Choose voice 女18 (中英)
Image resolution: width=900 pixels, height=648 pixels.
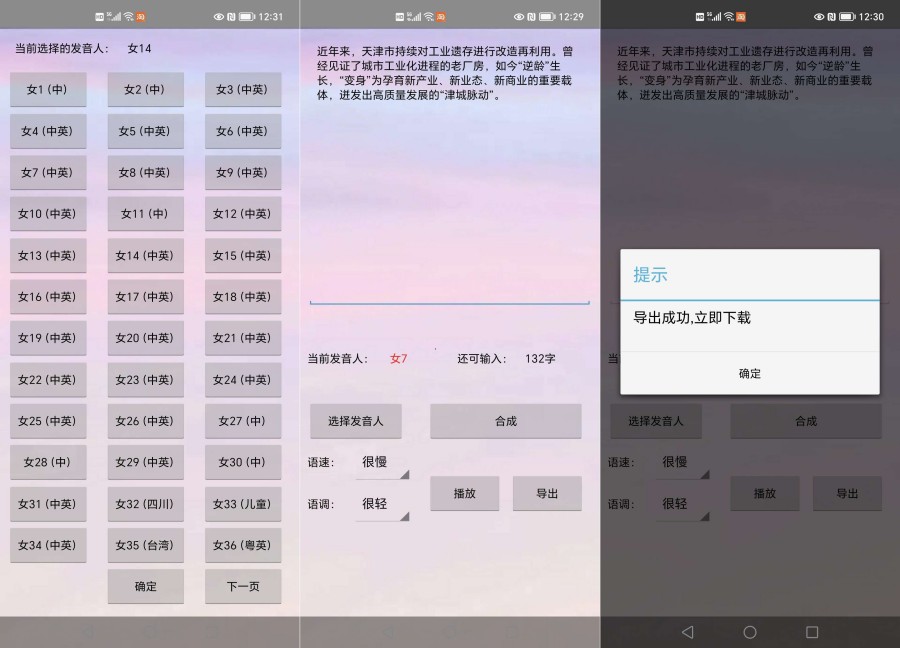243,297
